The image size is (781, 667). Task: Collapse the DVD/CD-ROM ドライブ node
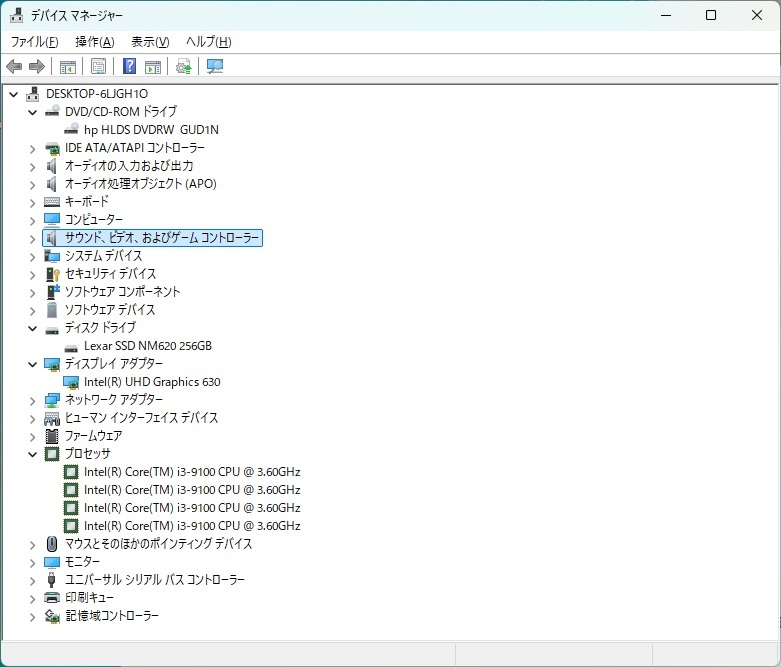pos(33,112)
